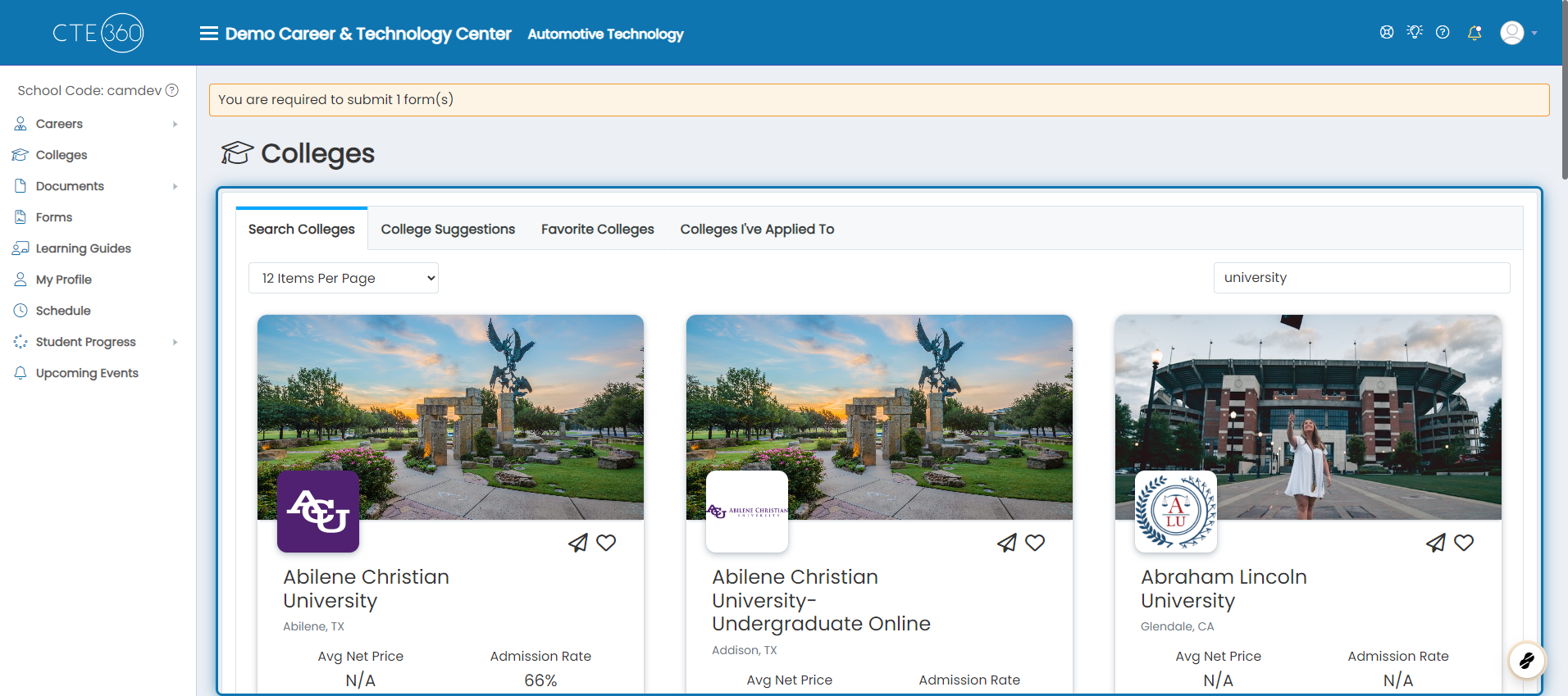Favorite Abraham Lincoln University with heart
Screen dimensions: 1568x696
[x=1464, y=543]
